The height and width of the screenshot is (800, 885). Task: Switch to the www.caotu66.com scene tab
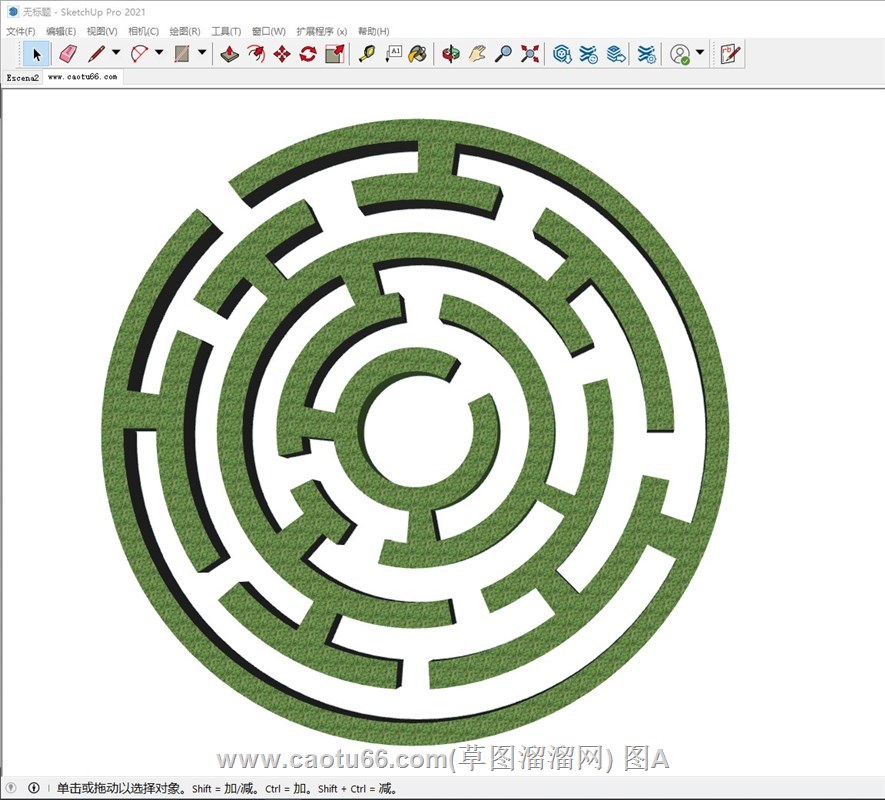(82, 77)
